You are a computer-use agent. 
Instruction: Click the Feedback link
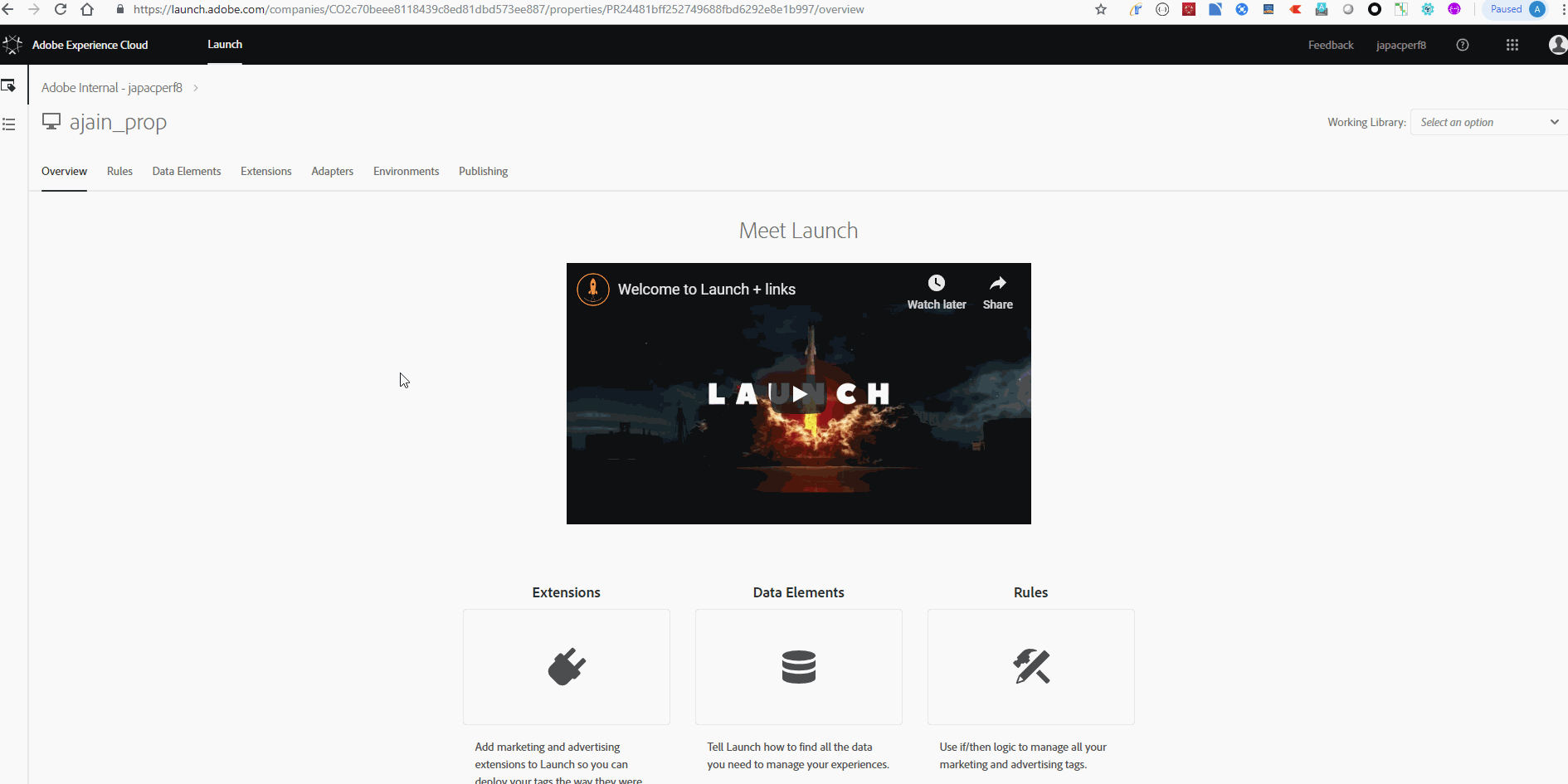pos(1331,45)
